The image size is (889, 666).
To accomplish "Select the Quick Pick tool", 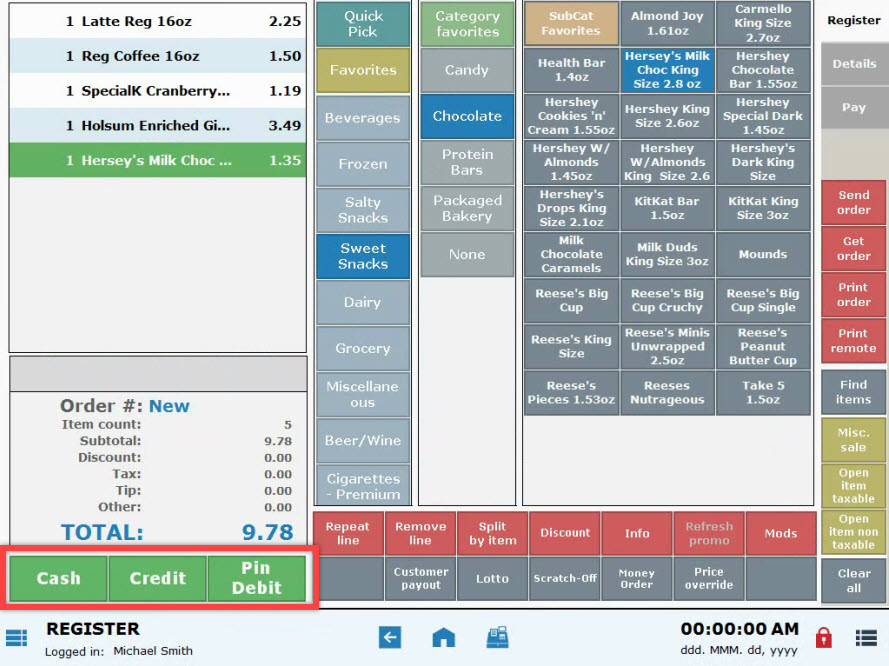I will coord(361,23).
